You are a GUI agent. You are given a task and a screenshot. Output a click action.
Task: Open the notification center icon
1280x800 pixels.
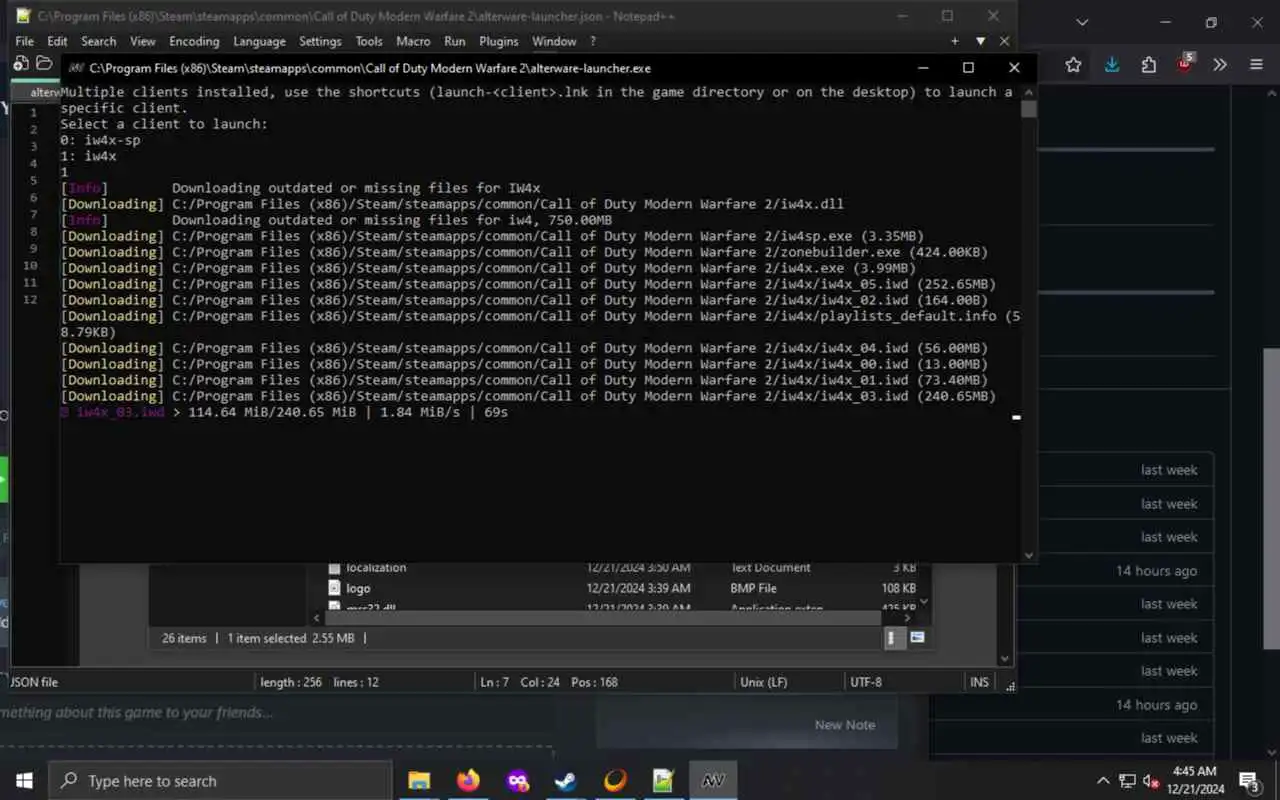pos(1249,781)
